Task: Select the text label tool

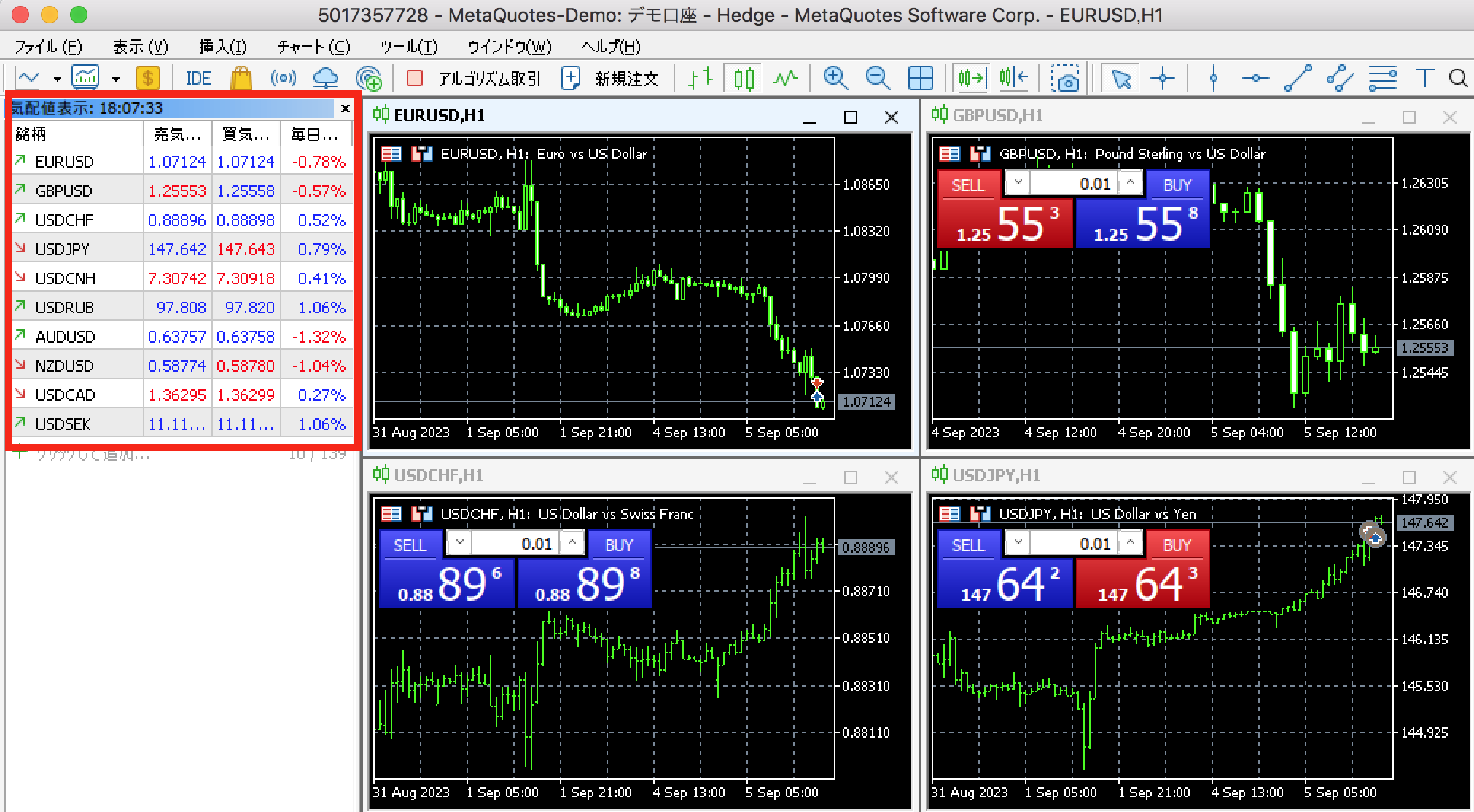Action: point(1424,78)
